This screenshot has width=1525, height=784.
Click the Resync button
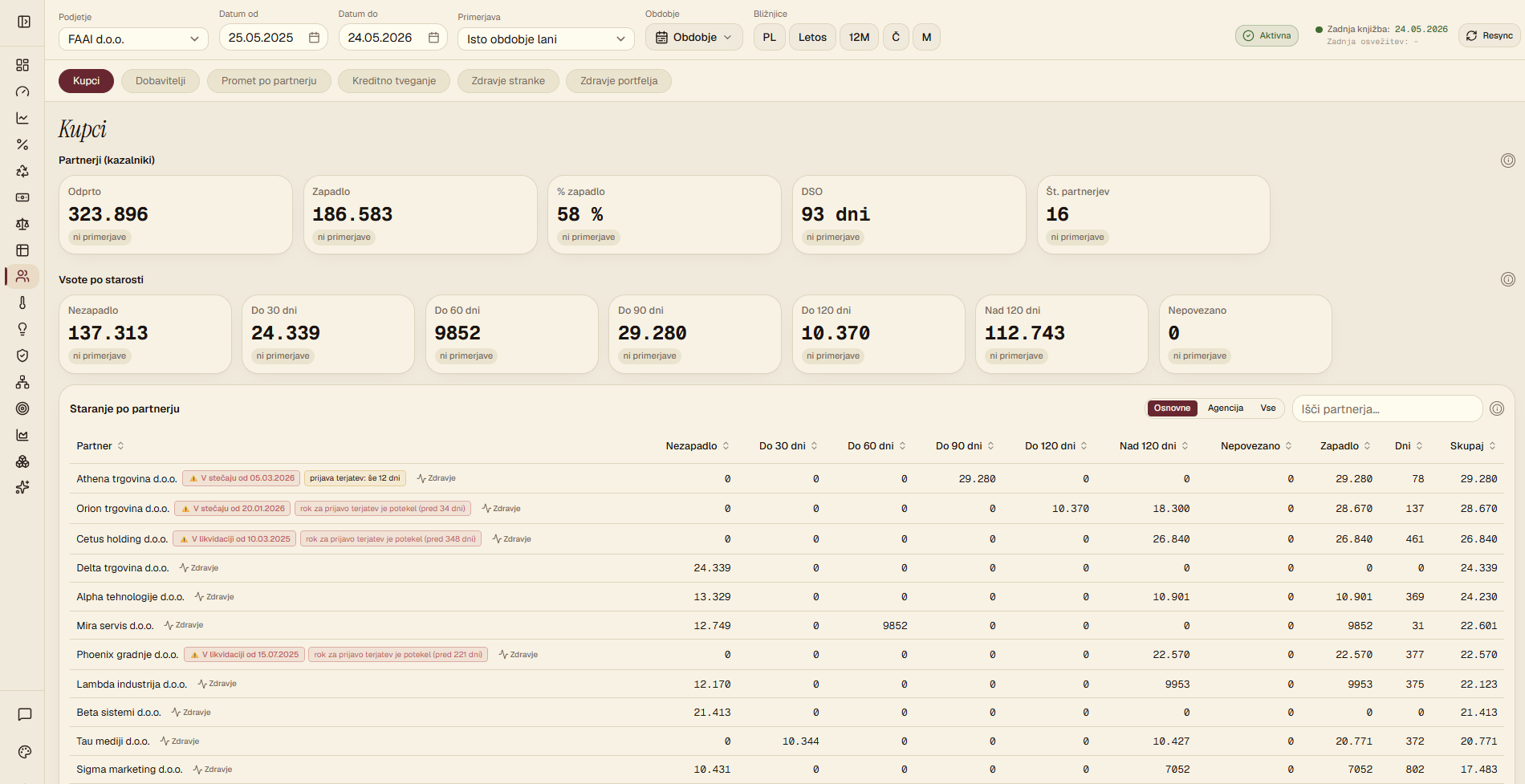click(x=1489, y=35)
